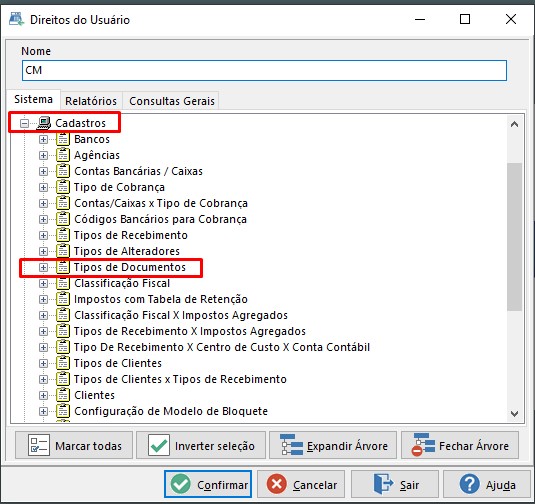Click the clipboard icon beside Agências
Viewport: 535px width, 504px height.
(x=63, y=155)
